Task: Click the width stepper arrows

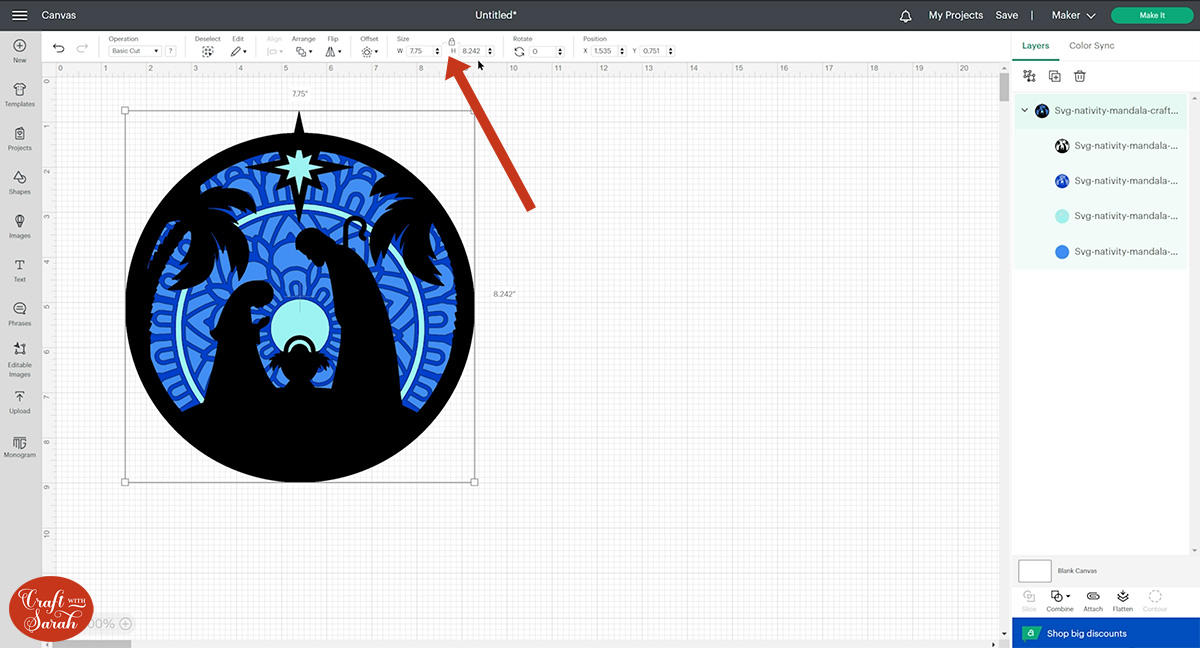Action: coord(438,51)
